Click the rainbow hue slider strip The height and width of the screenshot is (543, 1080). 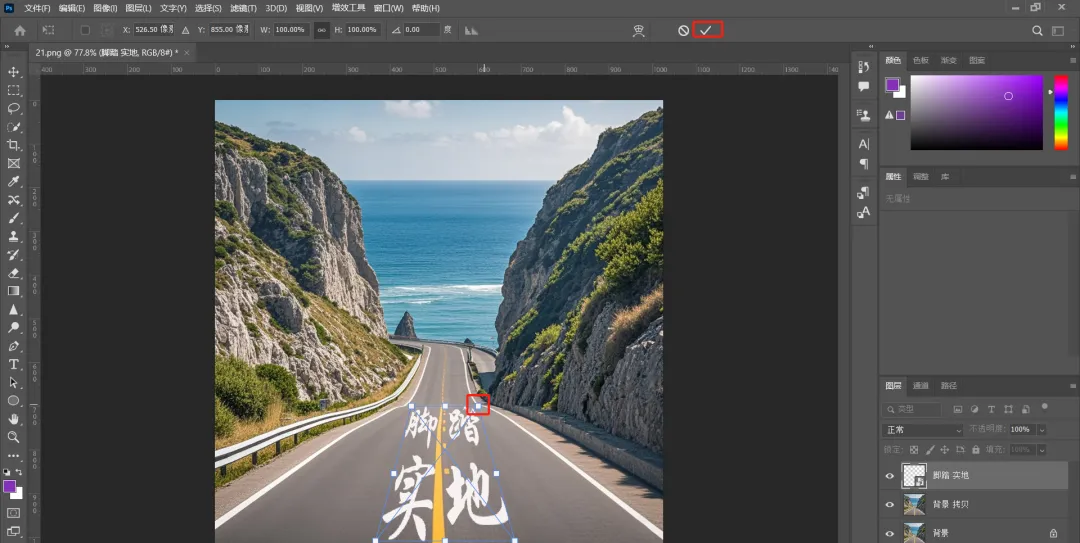(1061, 112)
